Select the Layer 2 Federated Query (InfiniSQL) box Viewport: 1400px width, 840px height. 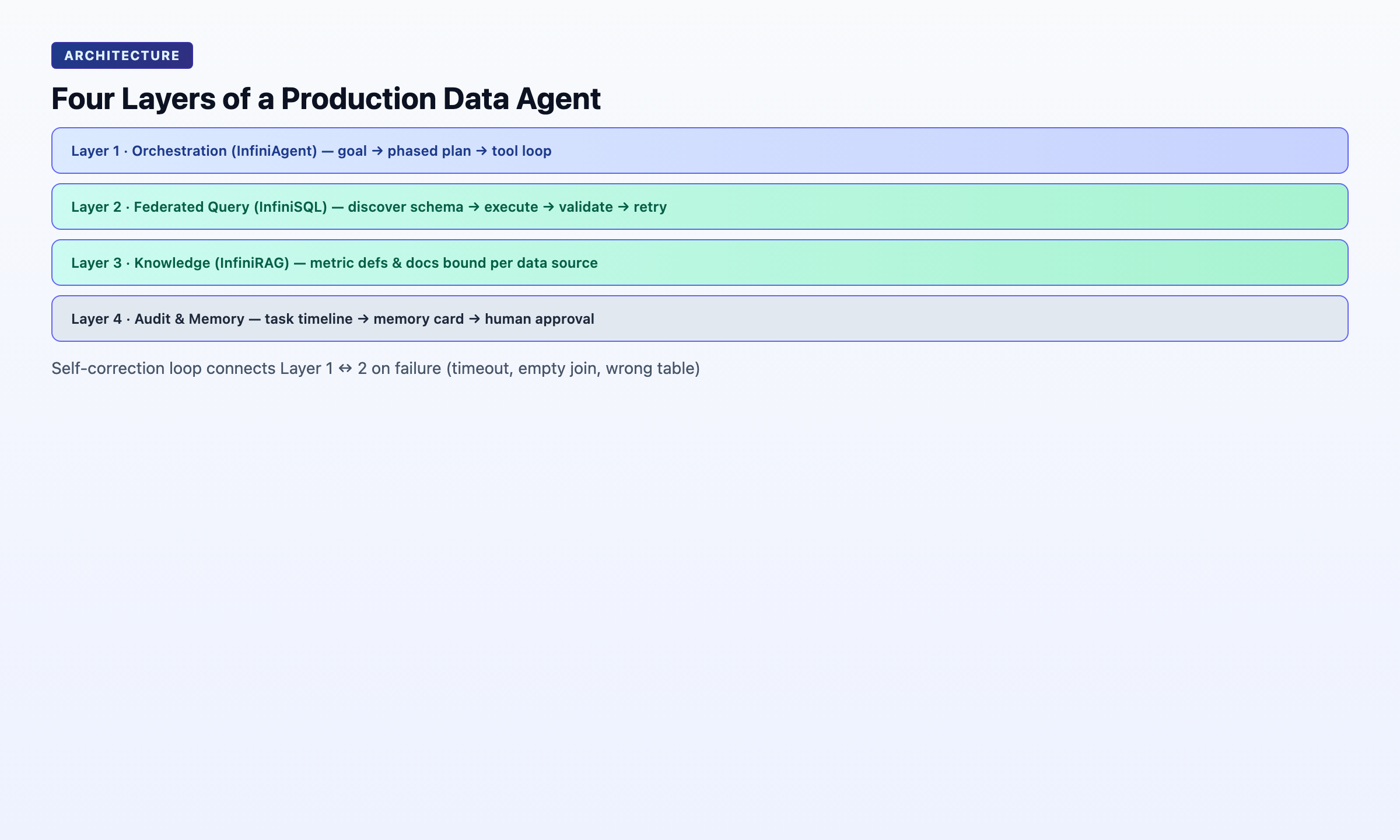coord(700,206)
